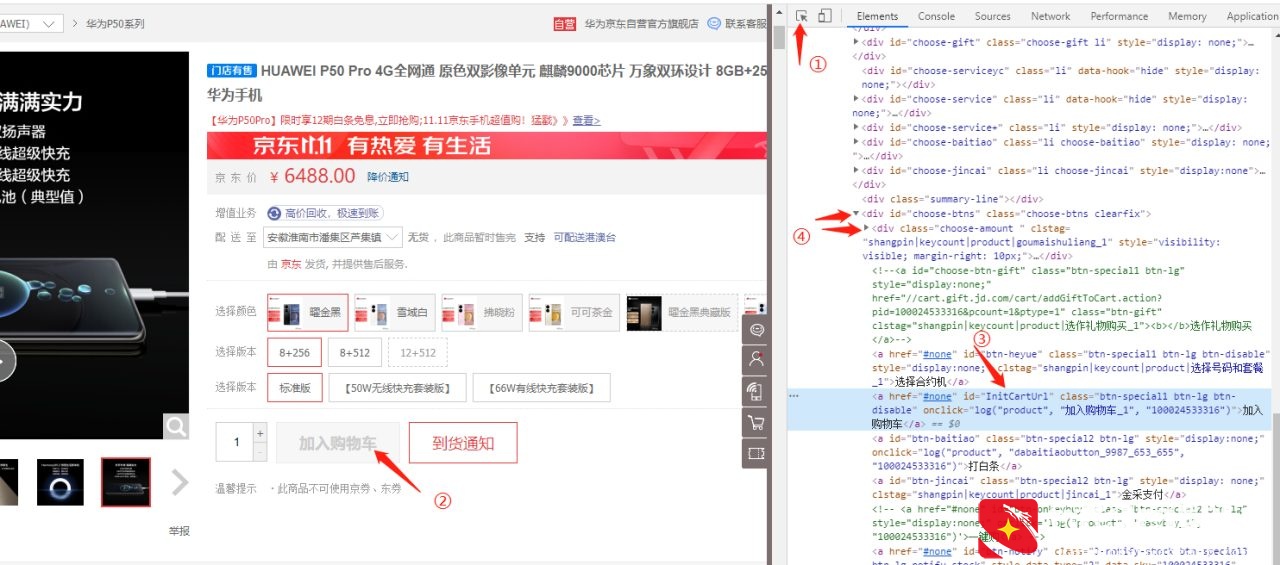Collapse the div id choose-btns node

[855, 213]
